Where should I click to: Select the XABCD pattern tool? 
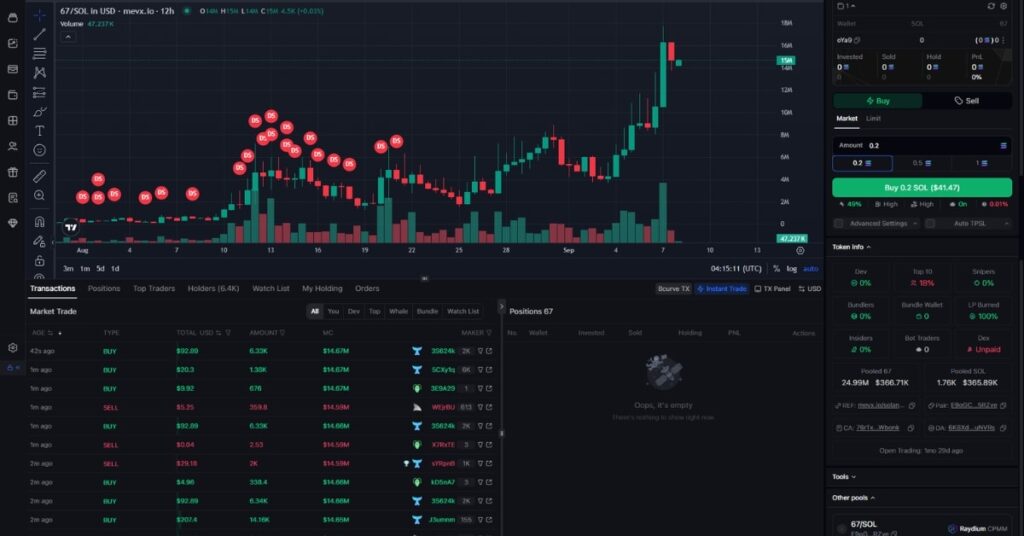tap(40, 72)
